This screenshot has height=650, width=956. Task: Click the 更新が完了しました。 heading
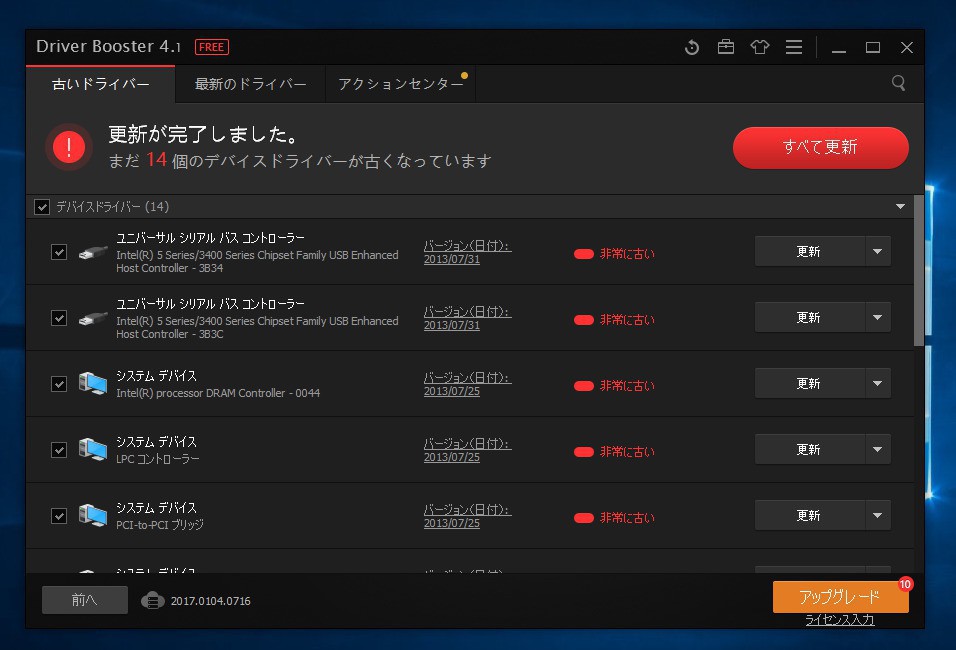pos(203,134)
